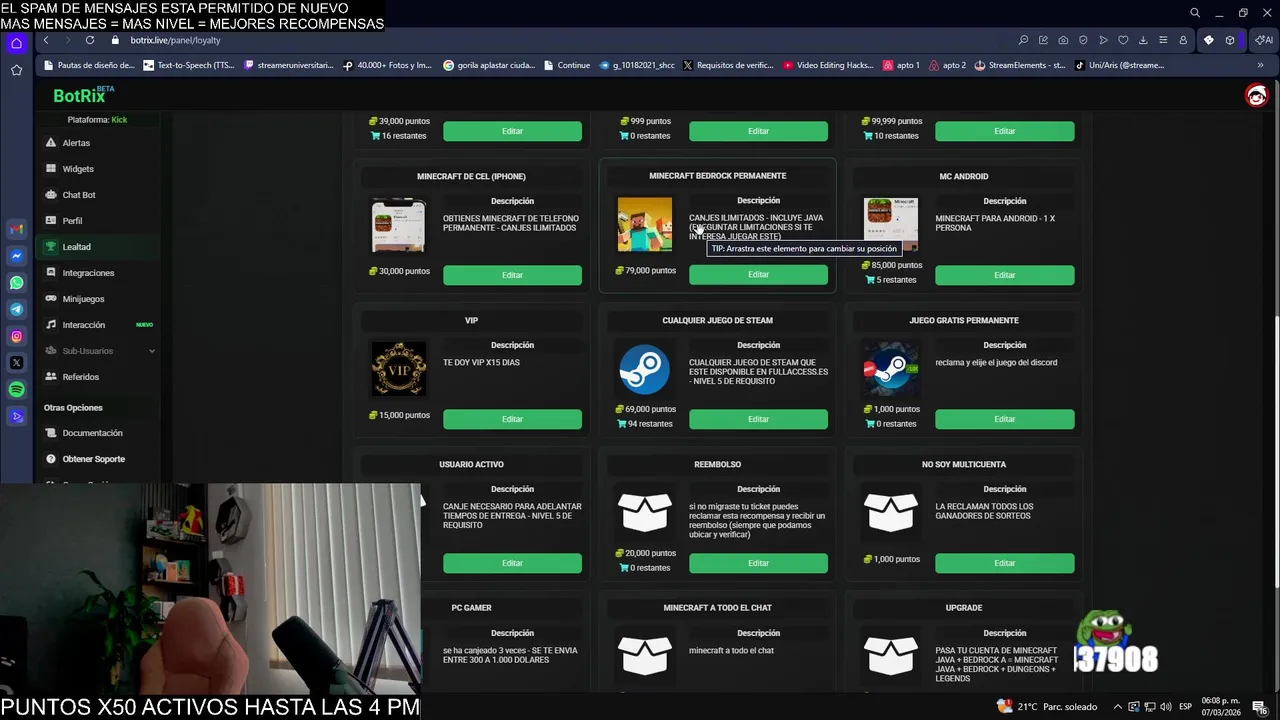Open Messenger in browser sidebar
1280x720 pixels.
point(16,256)
